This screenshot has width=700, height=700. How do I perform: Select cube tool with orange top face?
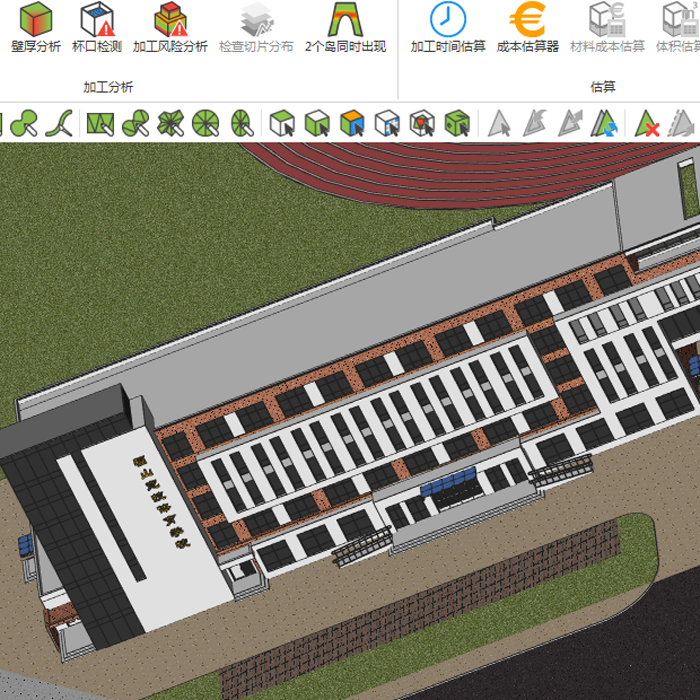click(352, 123)
